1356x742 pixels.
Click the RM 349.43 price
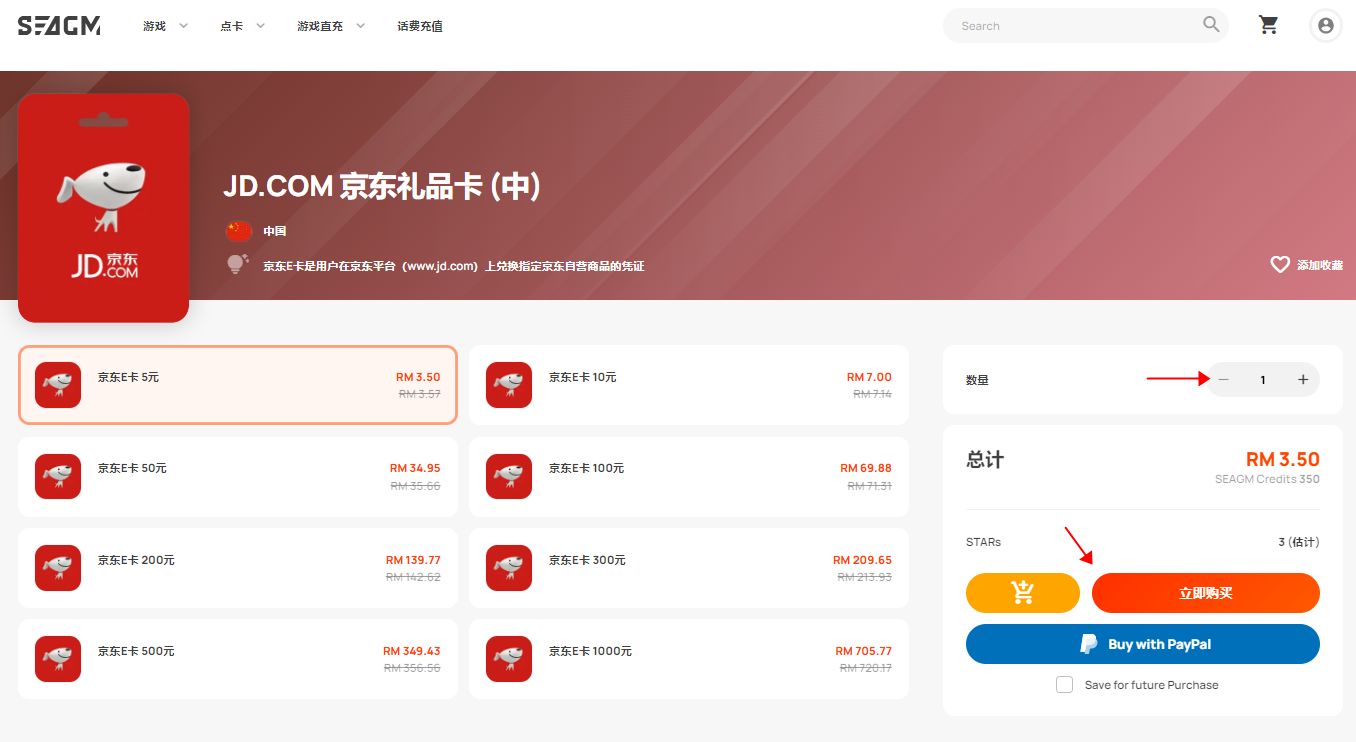tap(412, 651)
